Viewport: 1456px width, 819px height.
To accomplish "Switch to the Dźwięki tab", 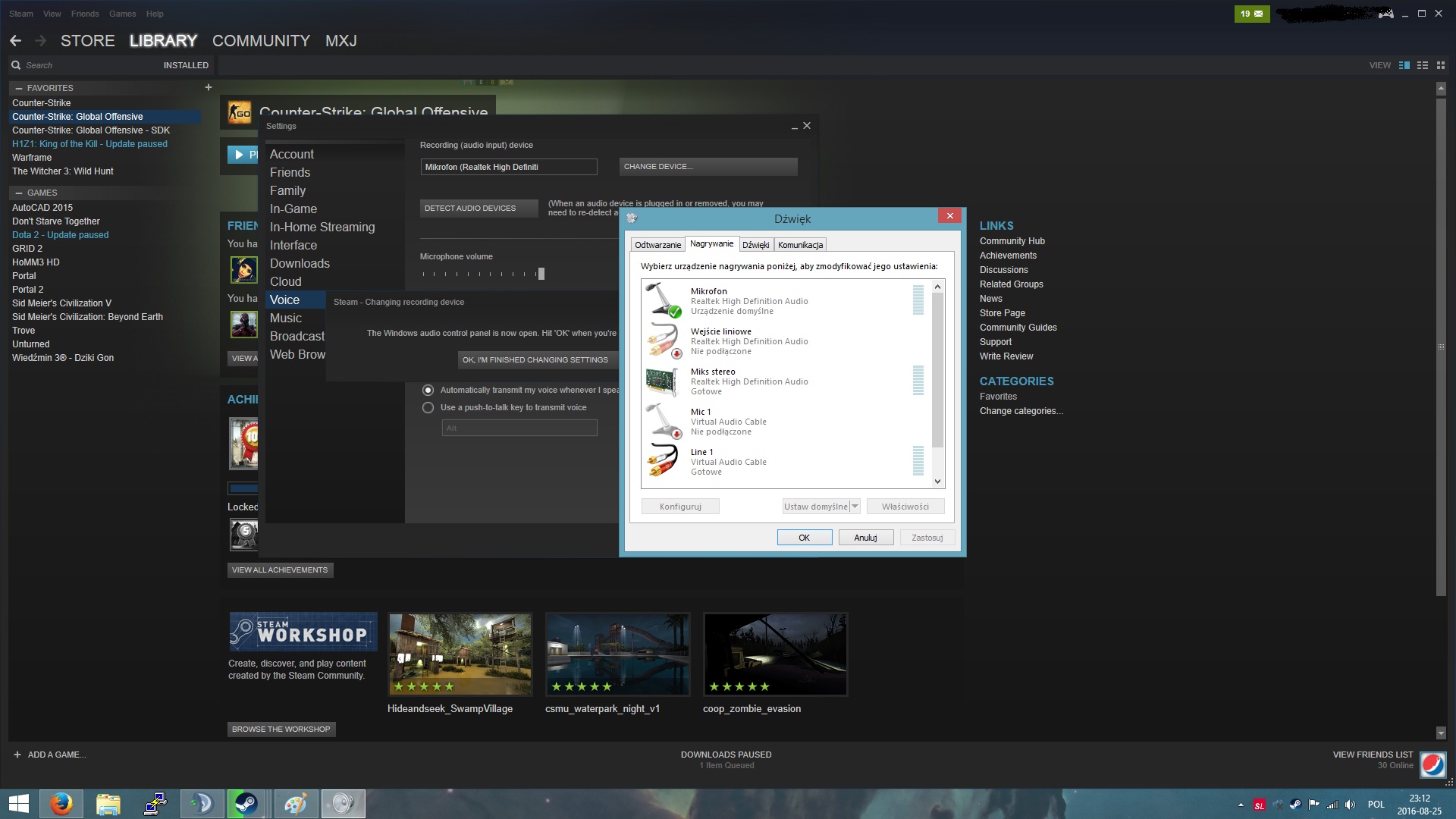I will pyautogui.click(x=755, y=245).
